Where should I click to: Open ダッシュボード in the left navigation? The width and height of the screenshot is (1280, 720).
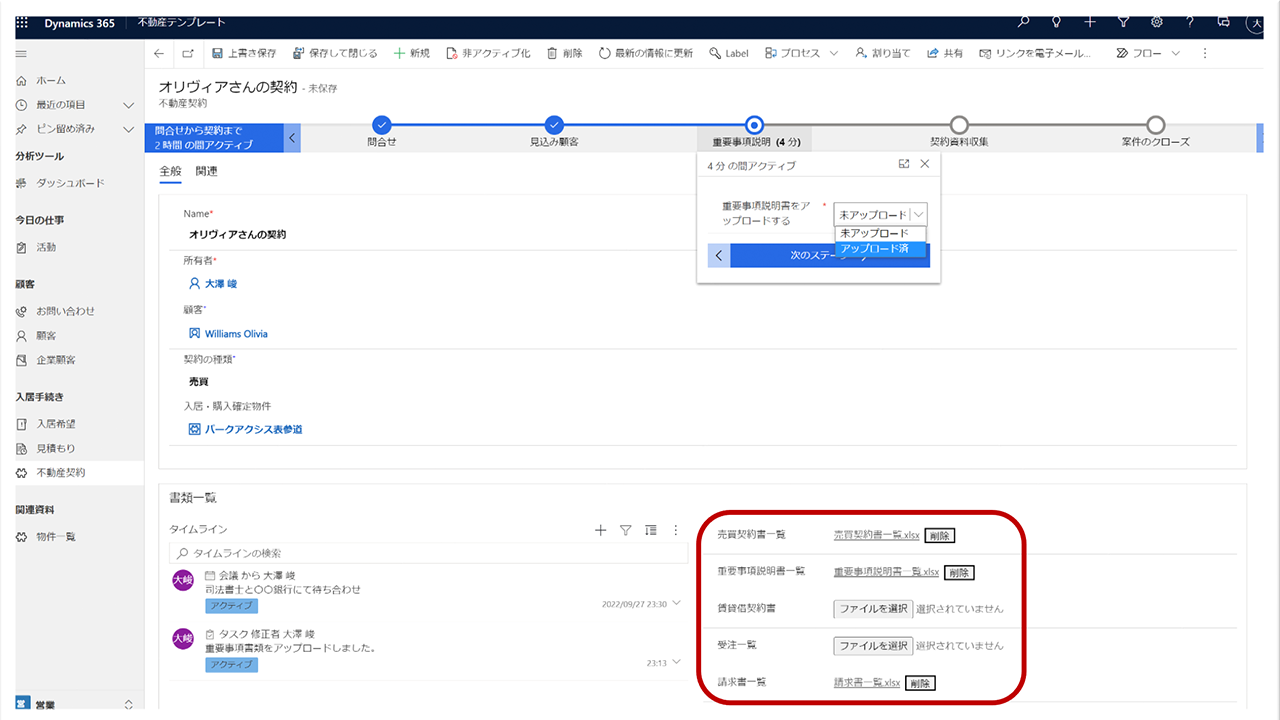pyautogui.click(x=70, y=183)
